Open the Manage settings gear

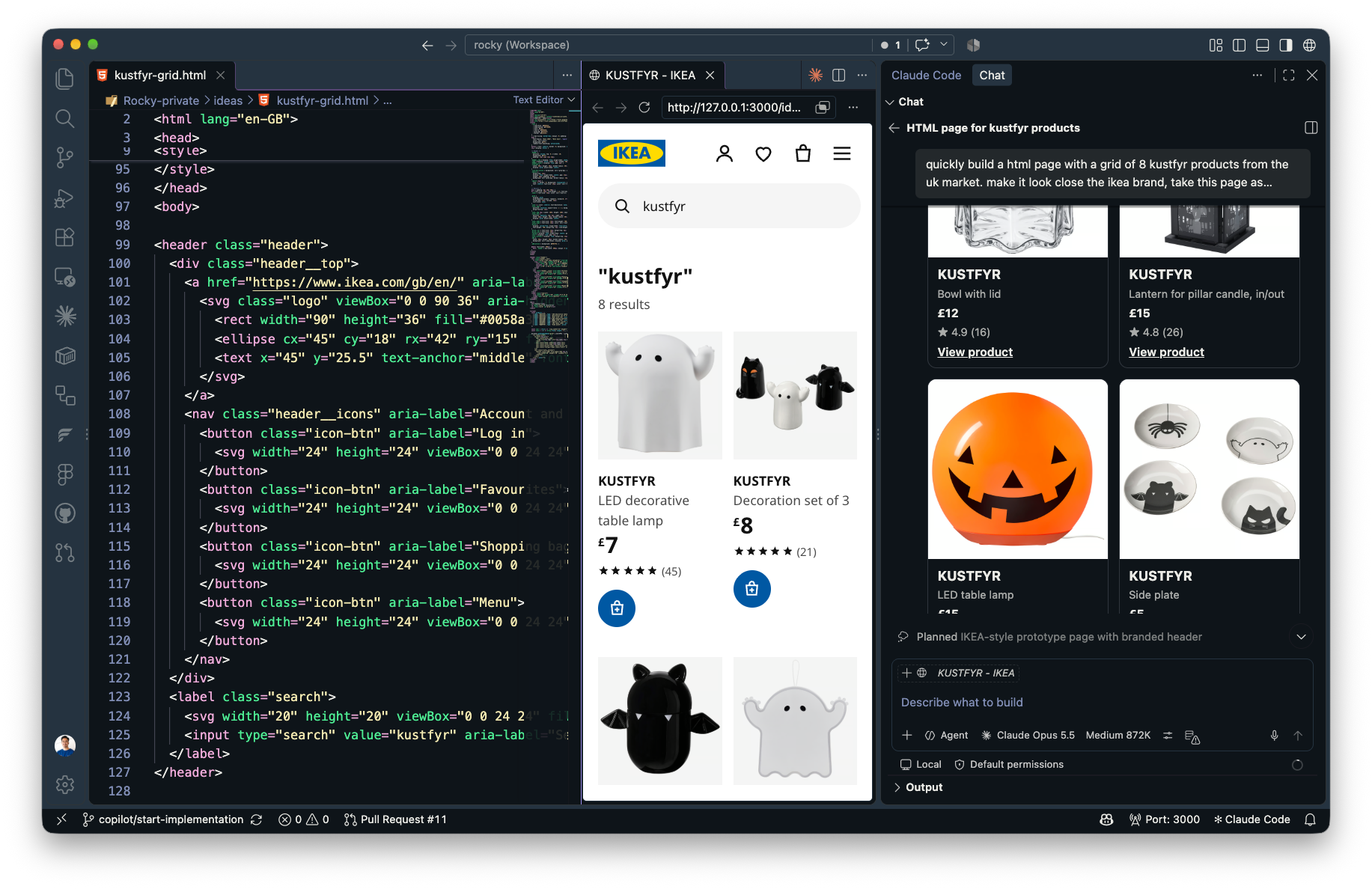[65, 784]
